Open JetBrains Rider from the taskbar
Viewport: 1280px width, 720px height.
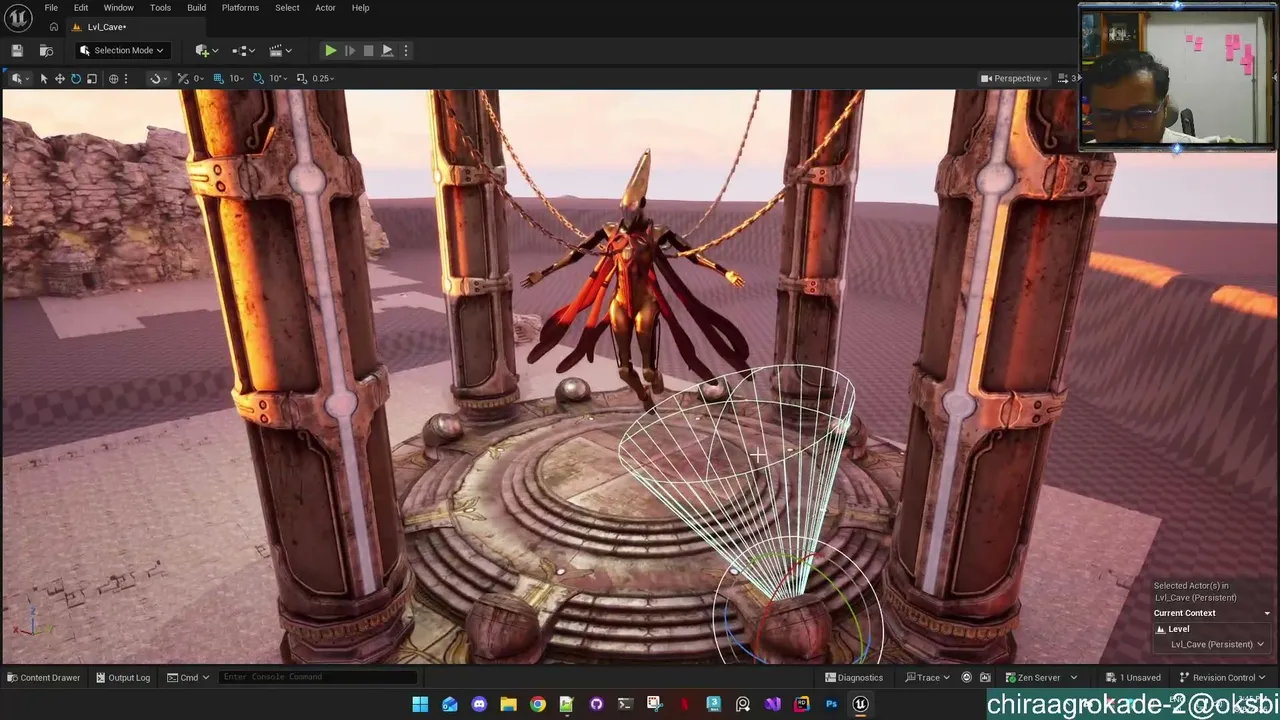coord(802,704)
